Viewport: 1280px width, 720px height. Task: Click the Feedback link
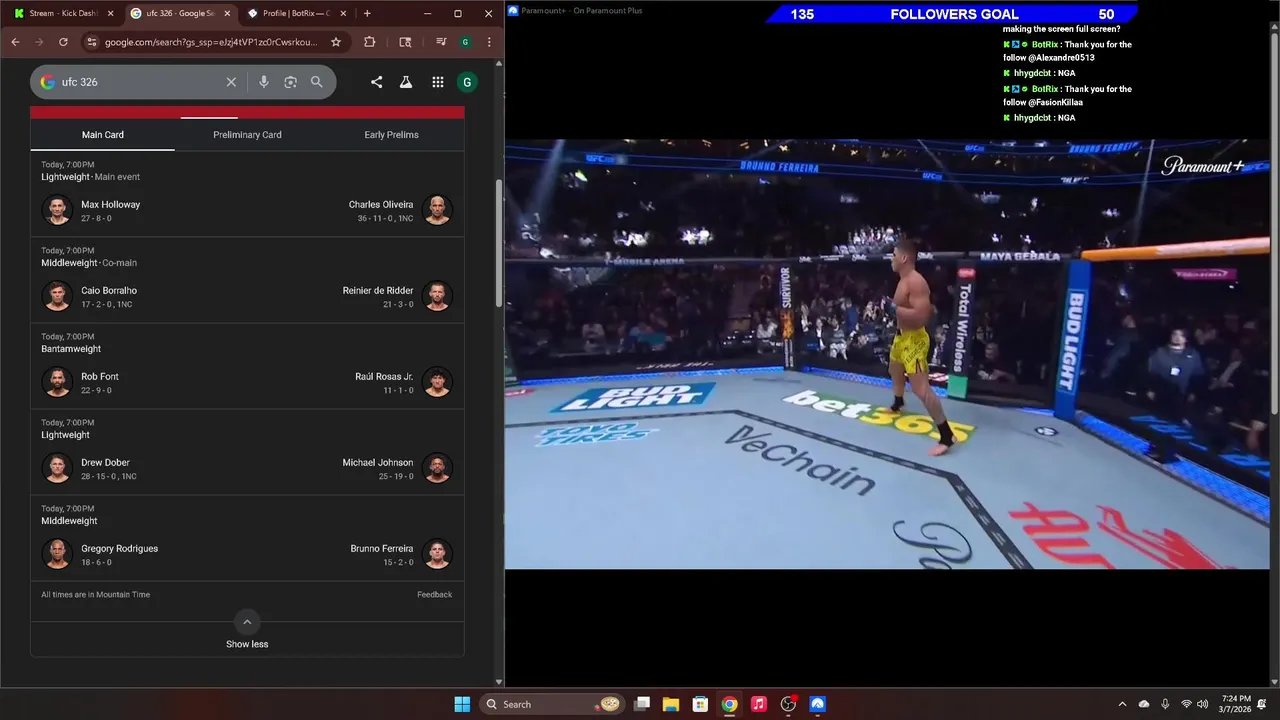[434, 595]
